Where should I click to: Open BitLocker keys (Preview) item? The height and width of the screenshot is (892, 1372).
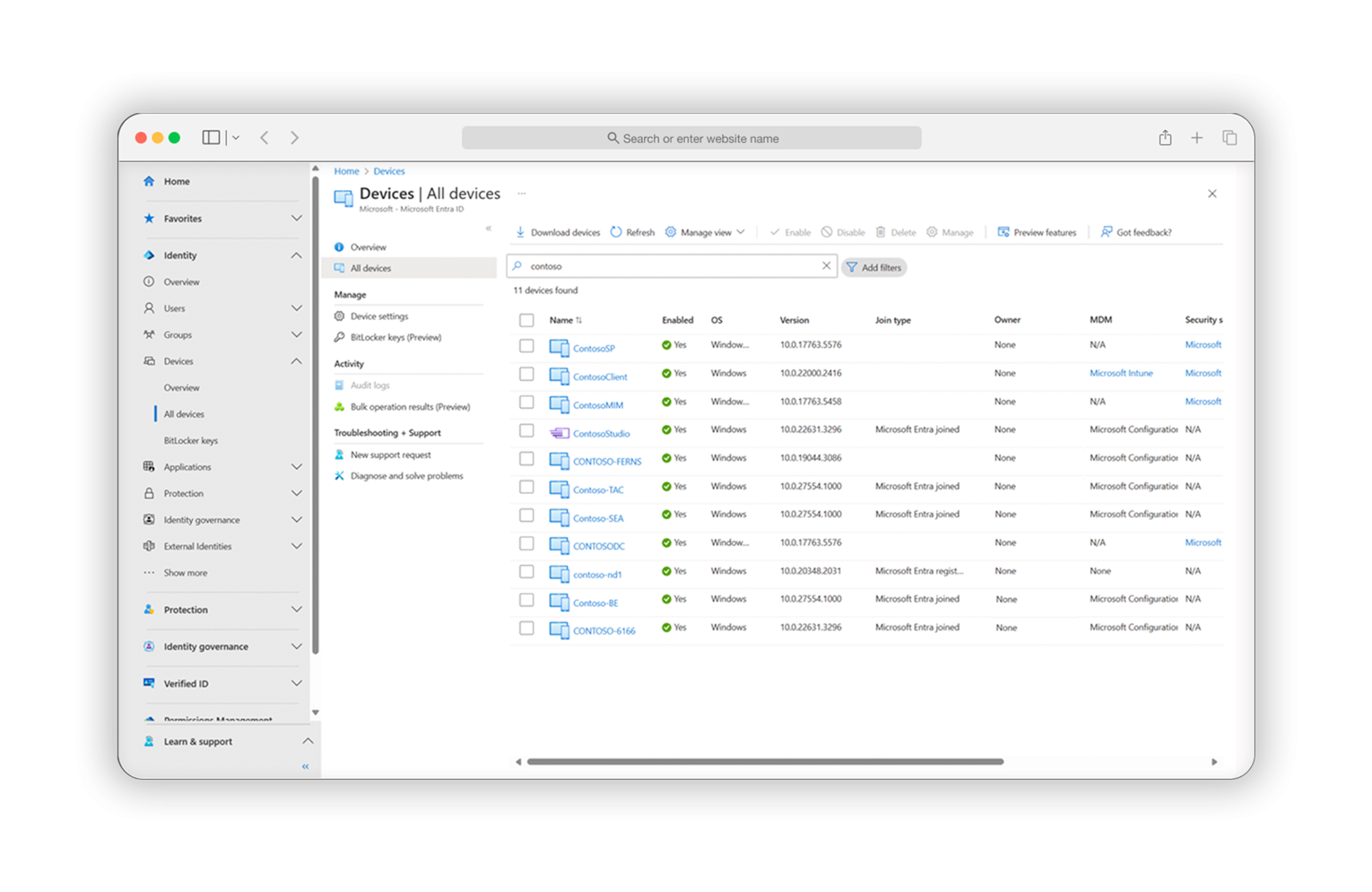(x=396, y=337)
